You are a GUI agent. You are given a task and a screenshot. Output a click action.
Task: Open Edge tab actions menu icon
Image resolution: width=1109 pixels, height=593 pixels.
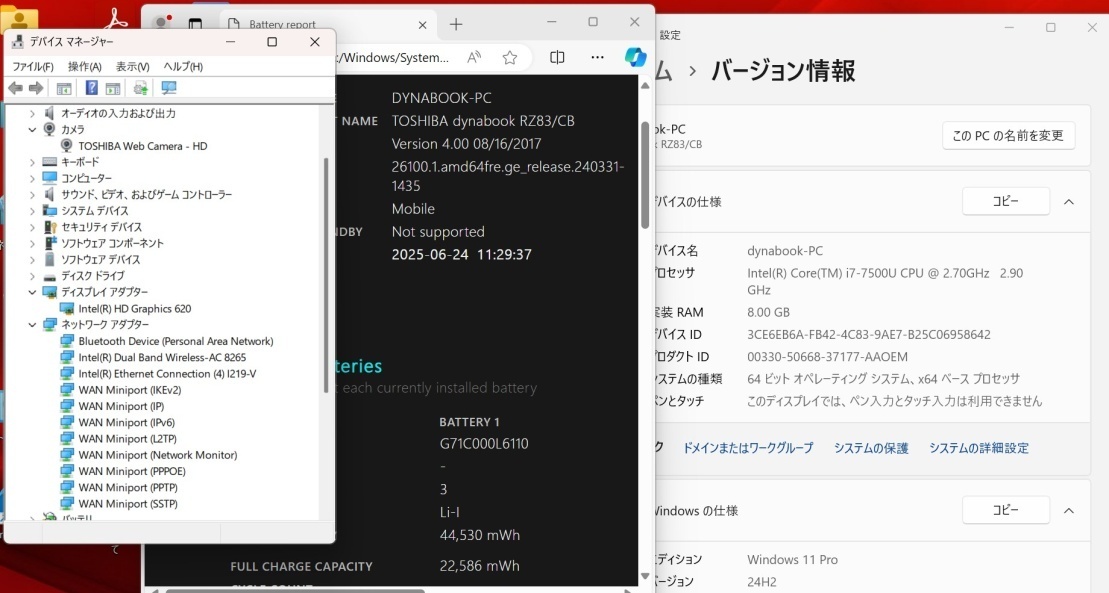pyautogui.click(x=195, y=25)
